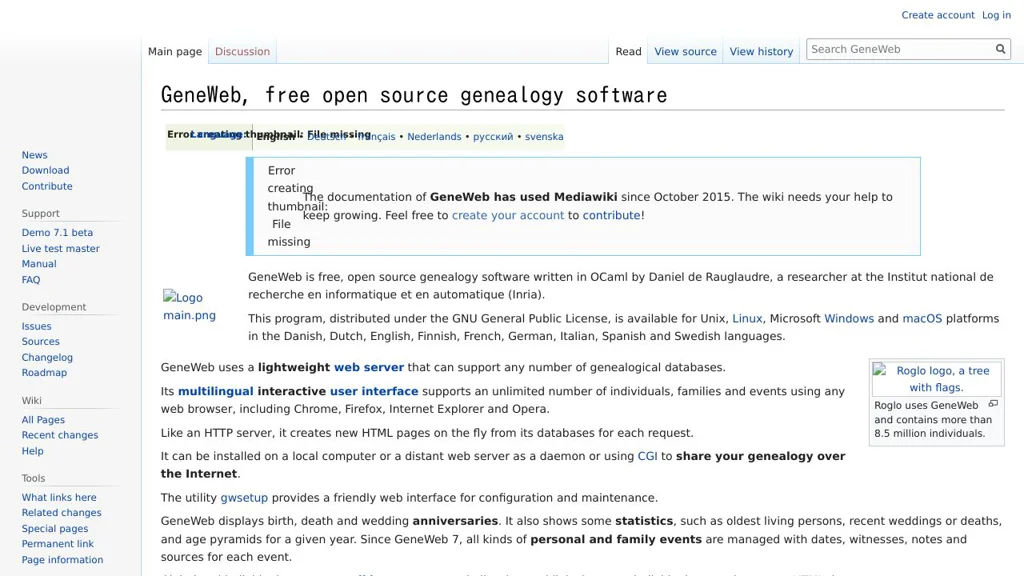The image size is (1024, 576).
Task: Click the Permanent link tool
Action: click(58, 544)
